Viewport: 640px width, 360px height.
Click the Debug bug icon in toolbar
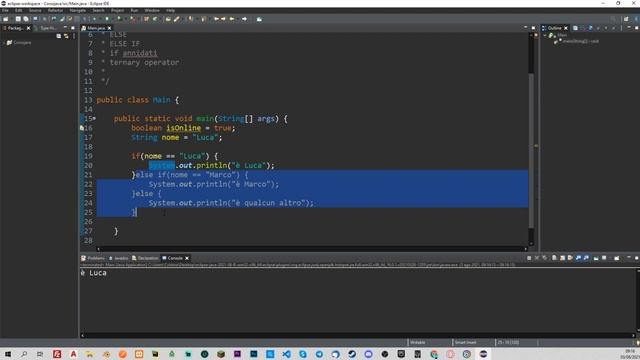pyautogui.click(x=94, y=19)
